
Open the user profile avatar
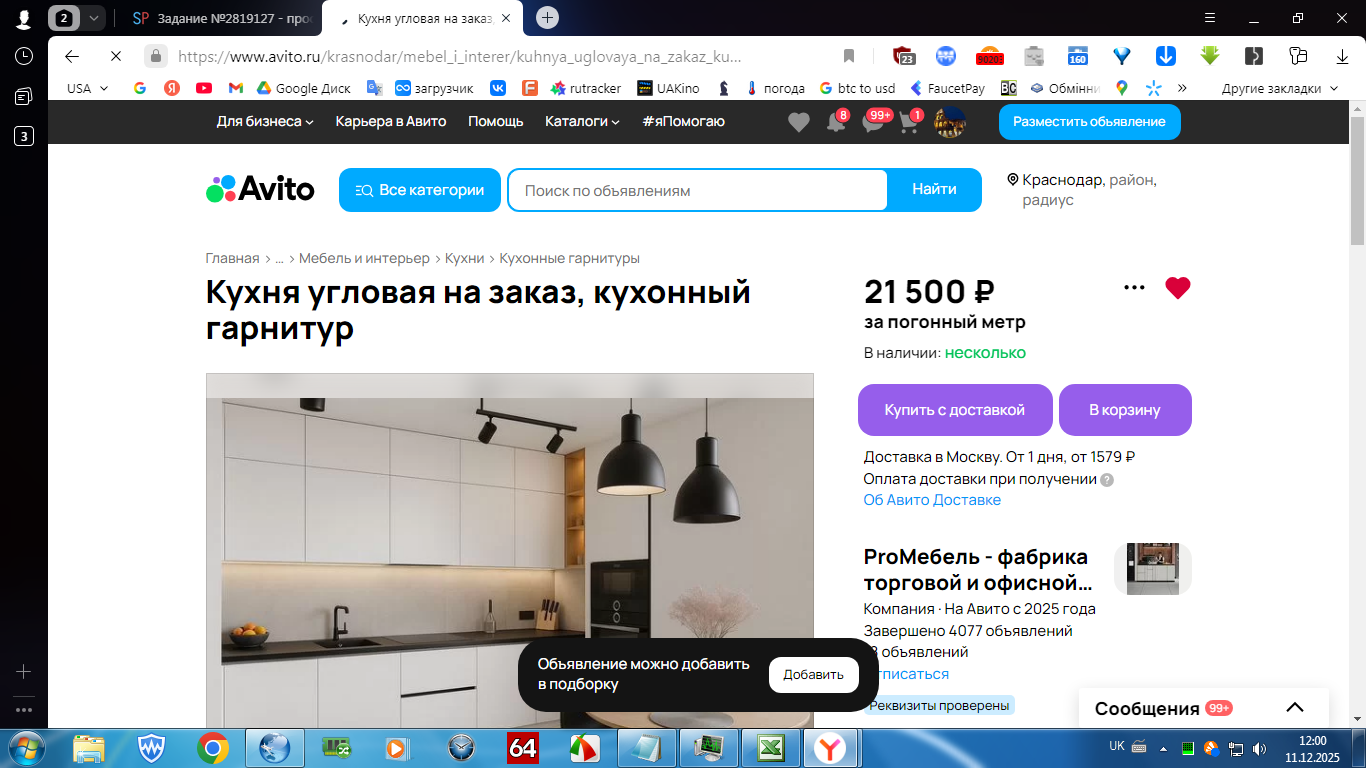click(x=950, y=122)
